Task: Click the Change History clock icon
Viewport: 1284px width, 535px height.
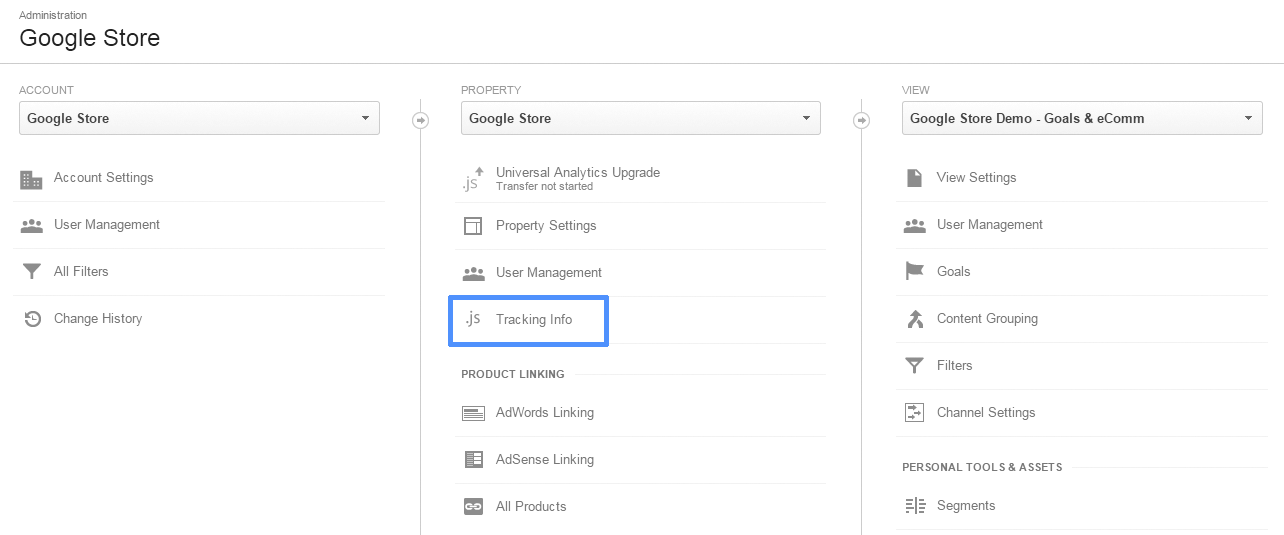Action: (32, 319)
